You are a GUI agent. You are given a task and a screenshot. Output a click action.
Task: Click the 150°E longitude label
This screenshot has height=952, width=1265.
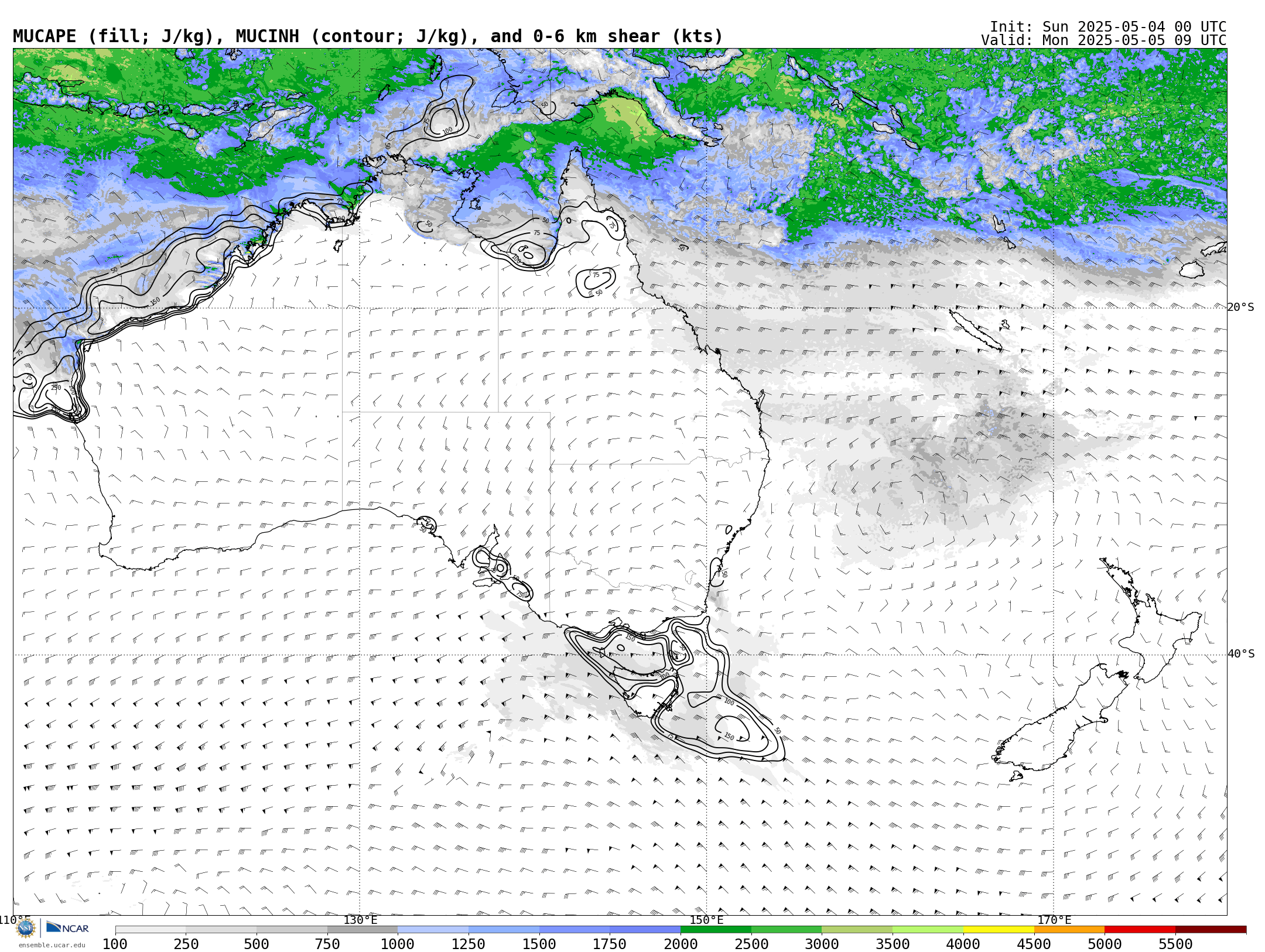click(x=706, y=920)
